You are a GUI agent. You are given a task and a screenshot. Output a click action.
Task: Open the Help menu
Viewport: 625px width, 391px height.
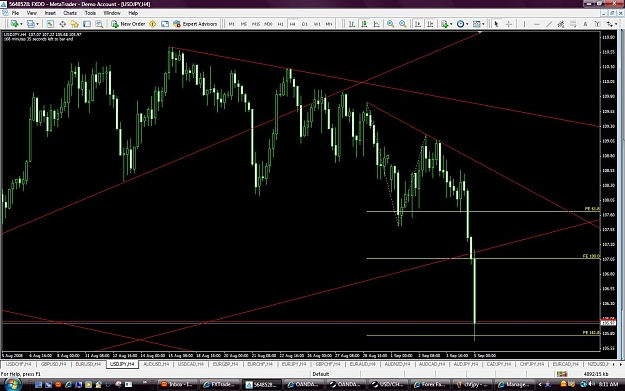click(x=133, y=13)
